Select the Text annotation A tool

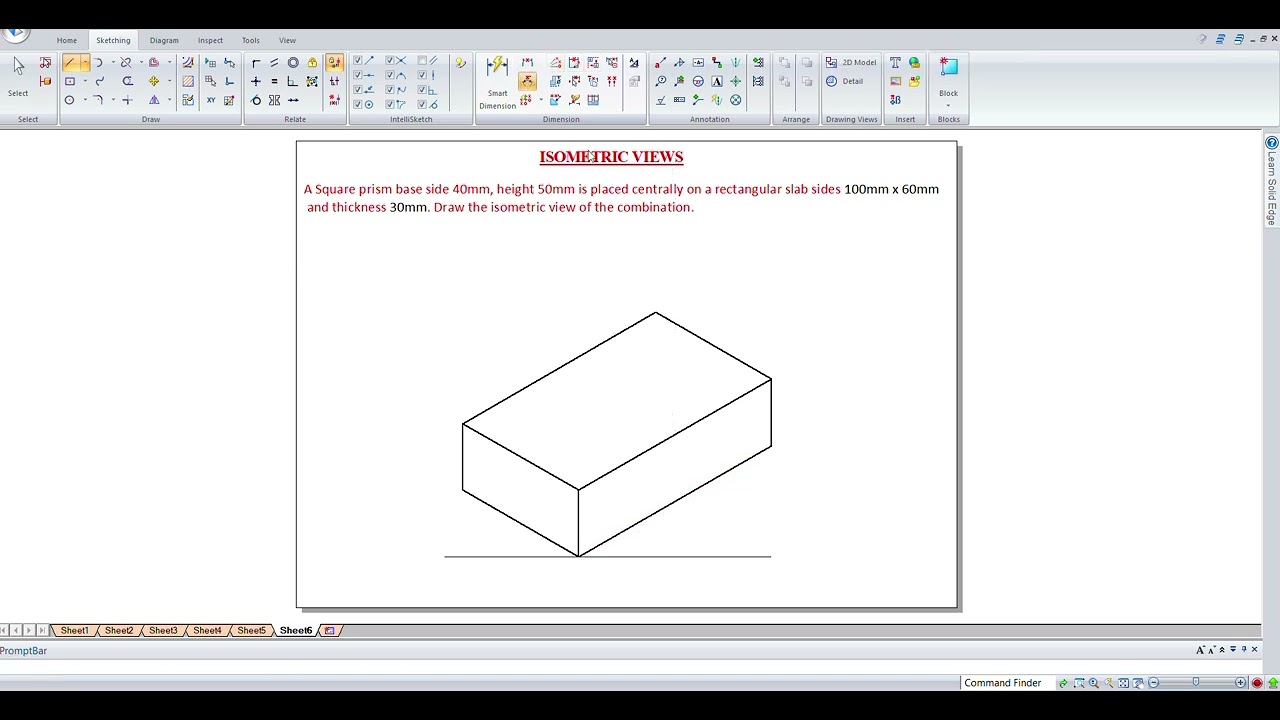pos(717,81)
